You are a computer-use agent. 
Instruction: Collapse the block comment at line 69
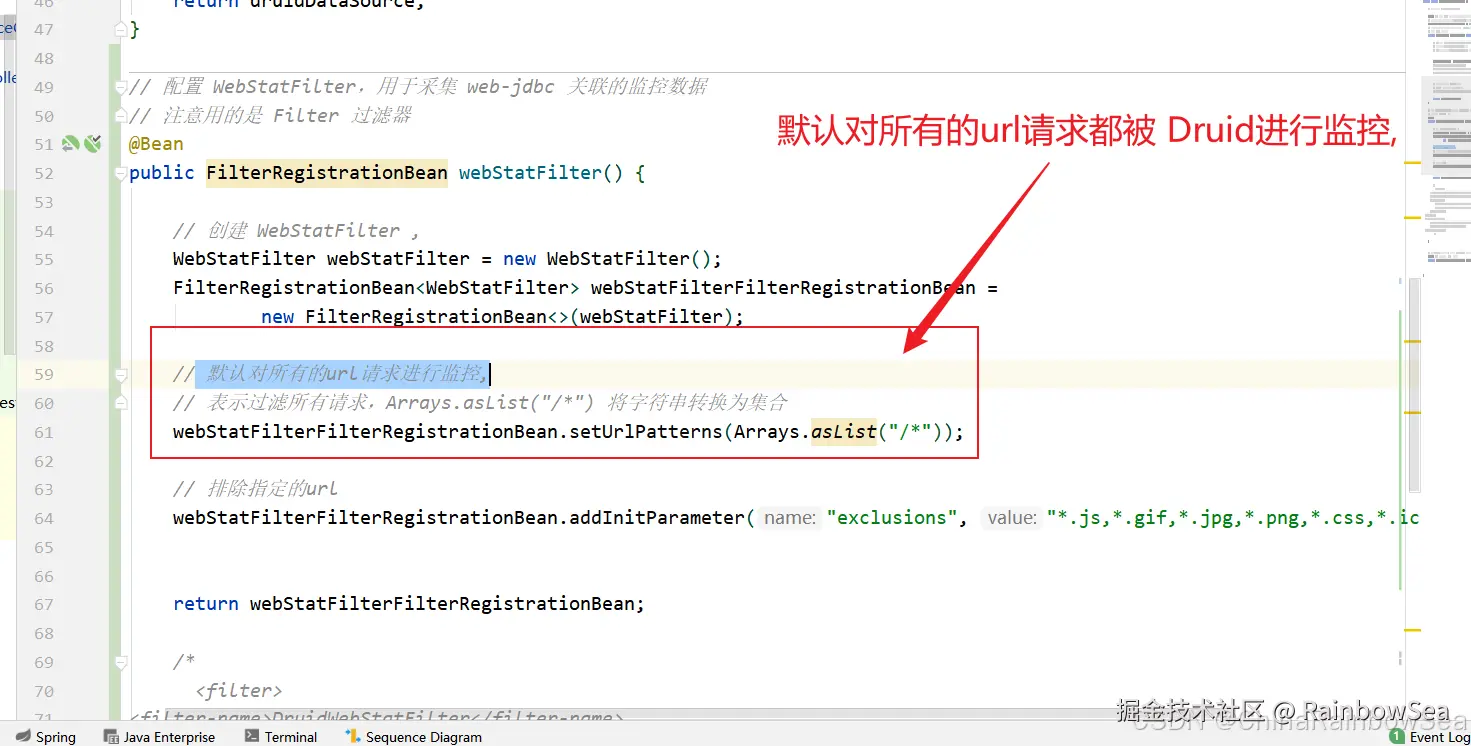[121, 662]
